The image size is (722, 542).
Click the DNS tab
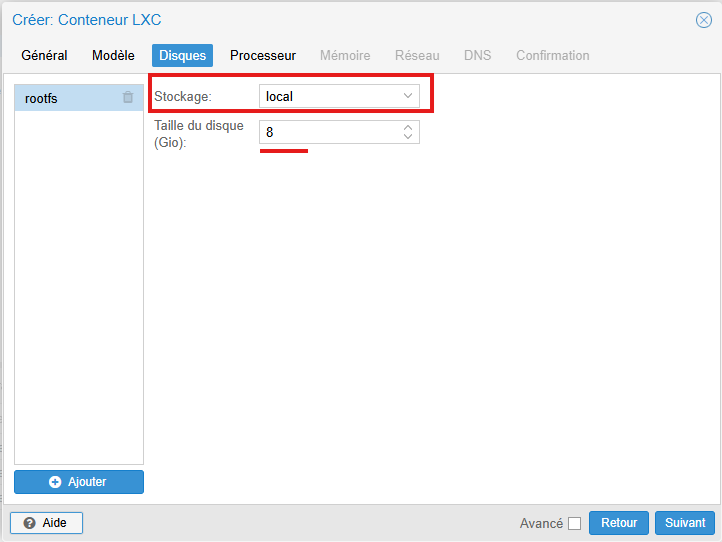[x=477, y=55]
